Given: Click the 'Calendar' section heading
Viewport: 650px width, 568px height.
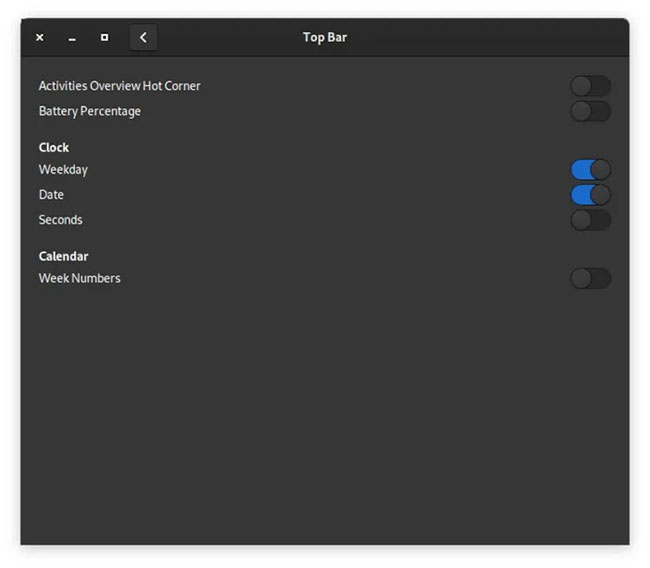Looking at the screenshot, I should point(63,256).
